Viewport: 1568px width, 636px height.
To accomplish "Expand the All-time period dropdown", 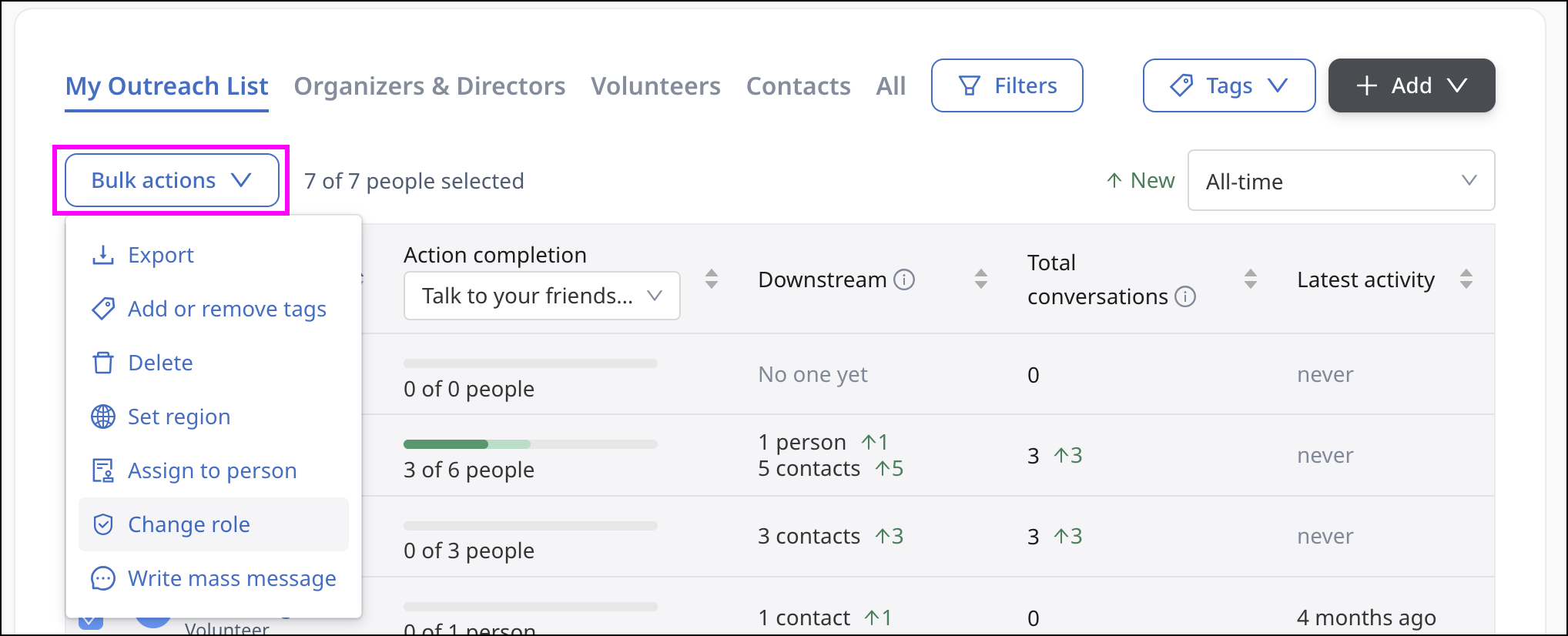I will pyautogui.click(x=1341, y=181).
